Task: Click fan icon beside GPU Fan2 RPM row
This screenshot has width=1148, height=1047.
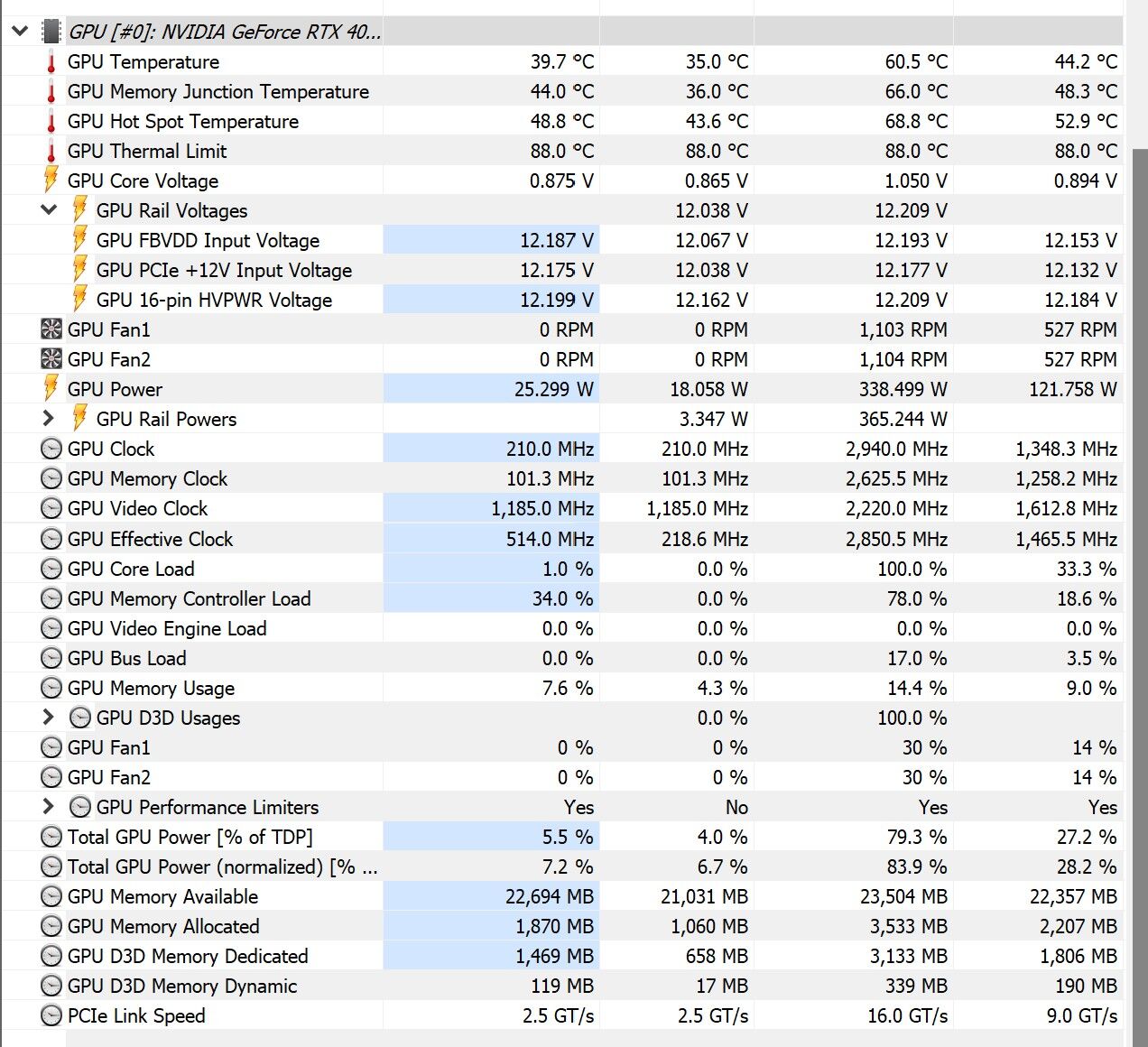Action: coord(51,359)
